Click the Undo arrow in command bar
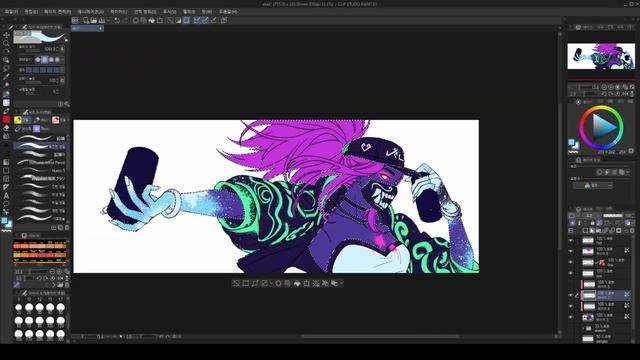Image resolution: width=640 pixels, height=360 pixels. coord(117,20)
